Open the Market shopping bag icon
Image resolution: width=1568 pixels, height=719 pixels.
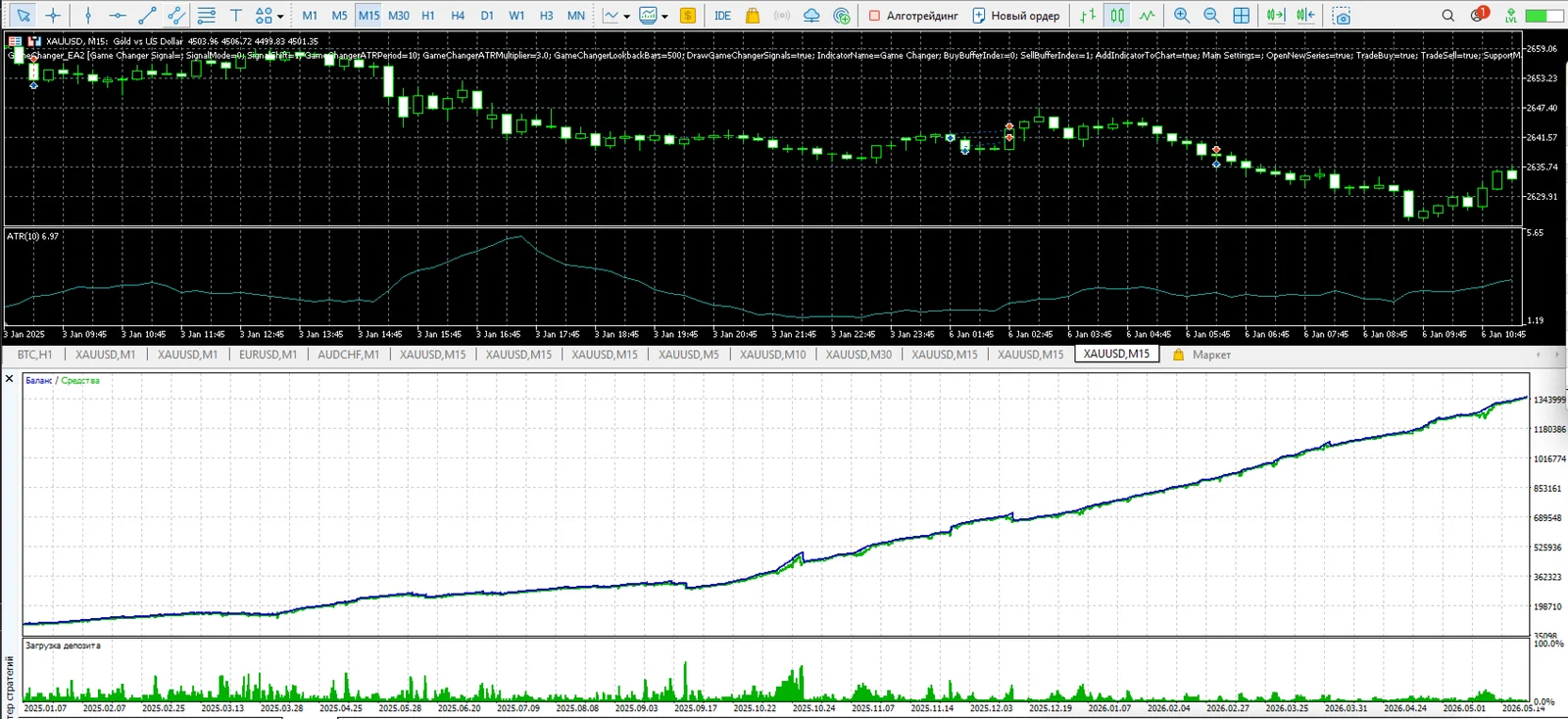(753, 16)
